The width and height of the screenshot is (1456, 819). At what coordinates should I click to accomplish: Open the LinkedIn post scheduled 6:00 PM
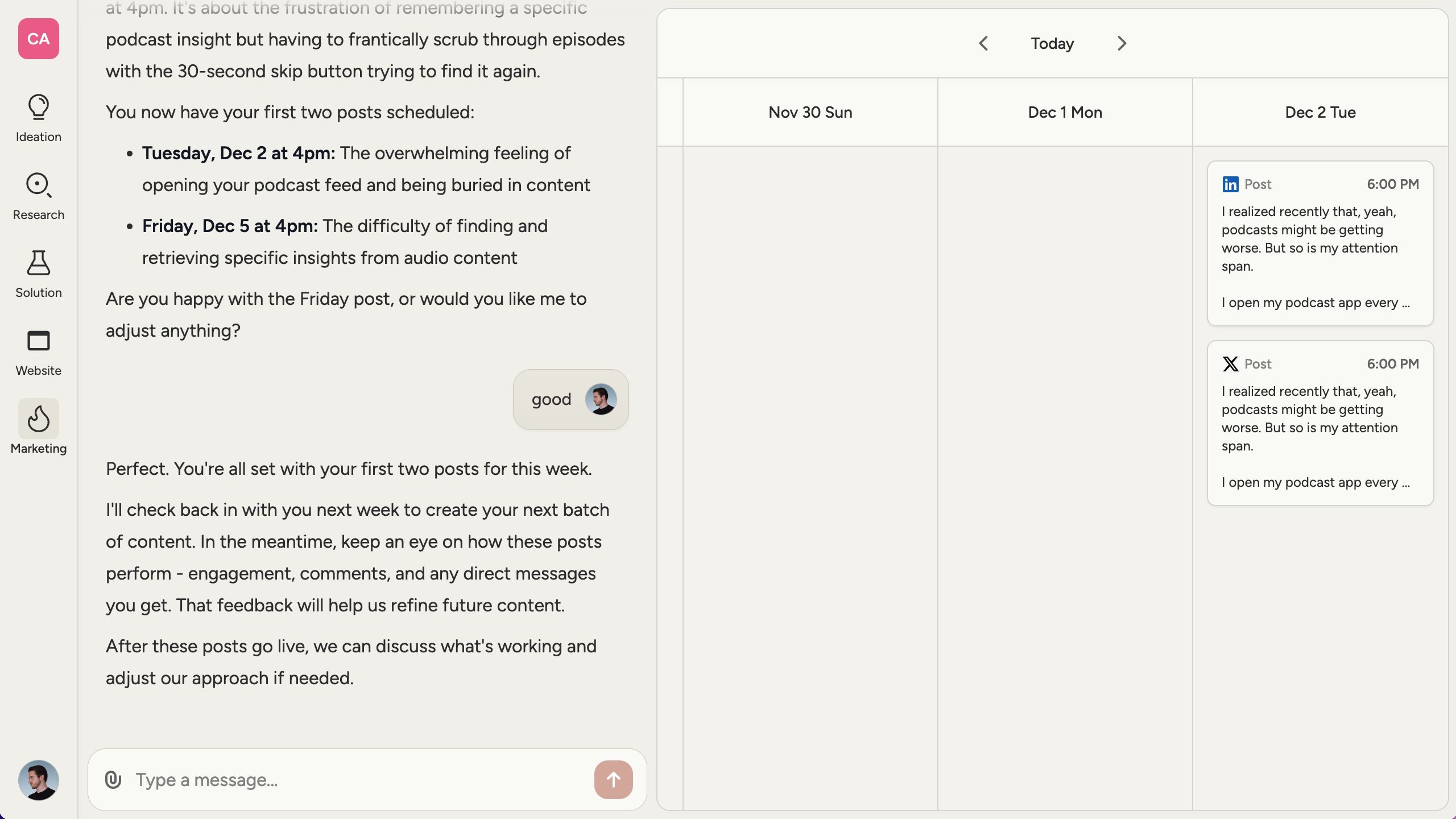pyautogui.click(x=1320, y=243)
